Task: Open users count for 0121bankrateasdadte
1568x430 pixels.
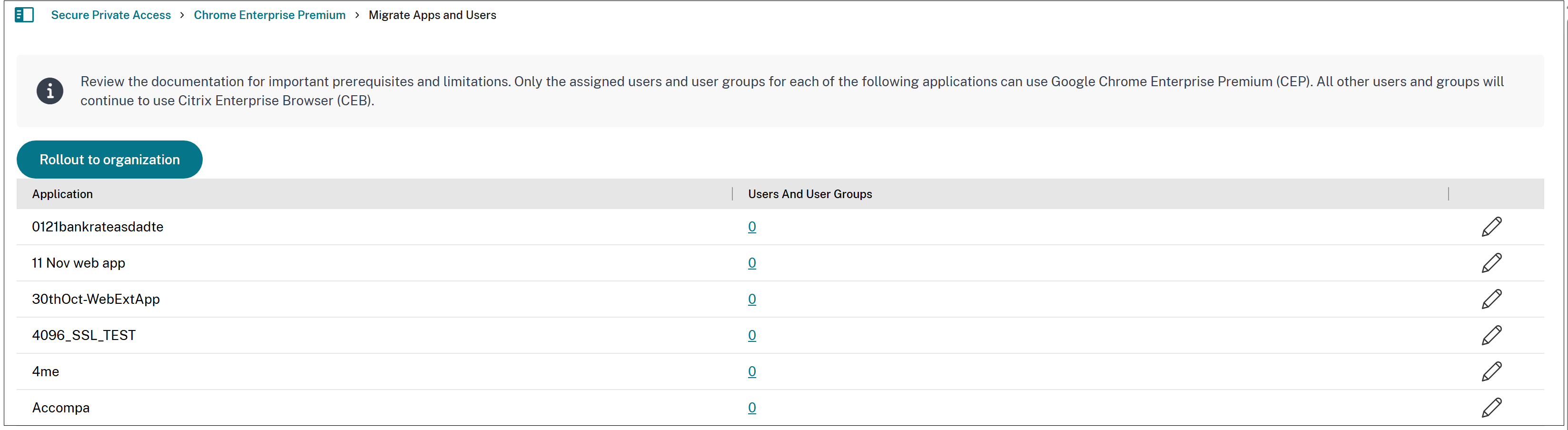Action: [x=752, y=226]
